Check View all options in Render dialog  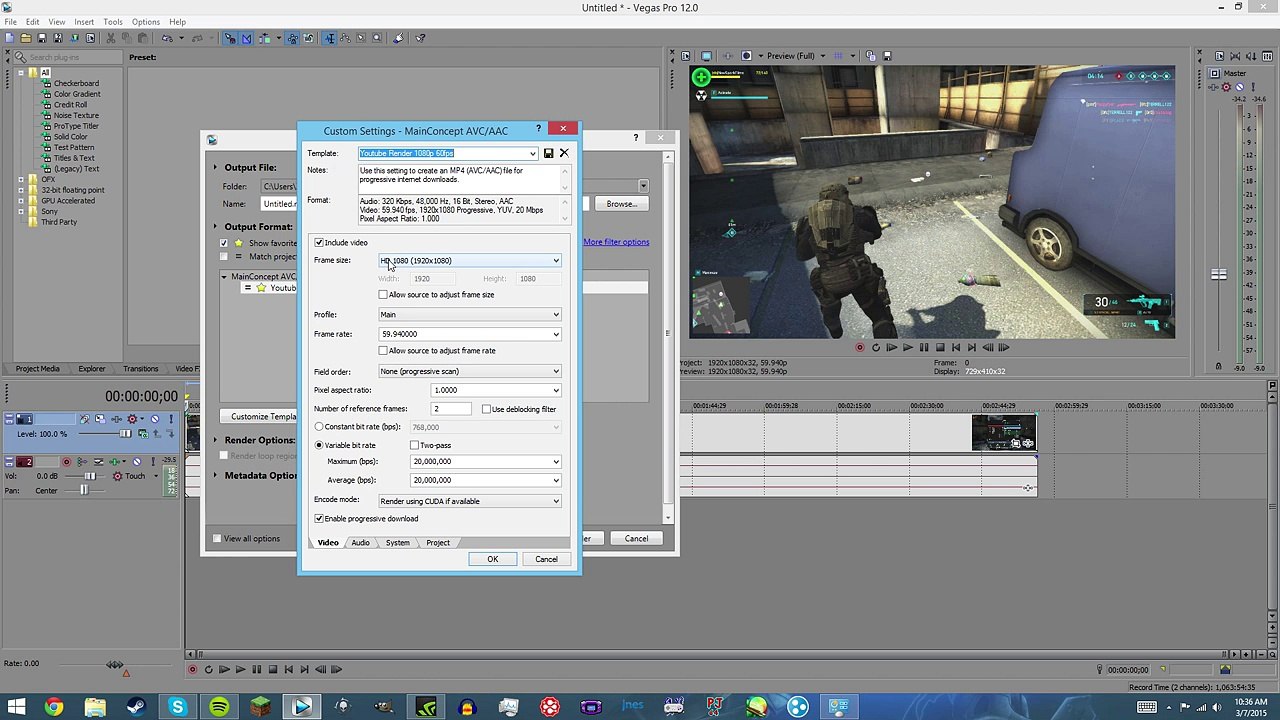point(217,539)
